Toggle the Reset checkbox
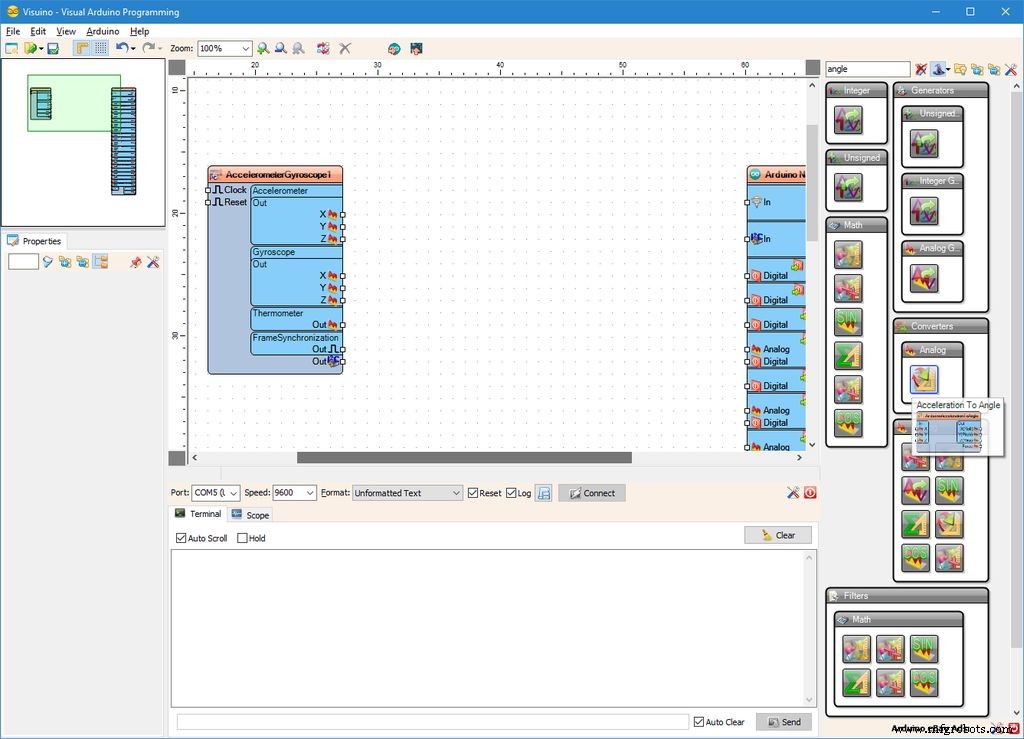This screenshot has width=1024, height=739. tap(474, 493)
